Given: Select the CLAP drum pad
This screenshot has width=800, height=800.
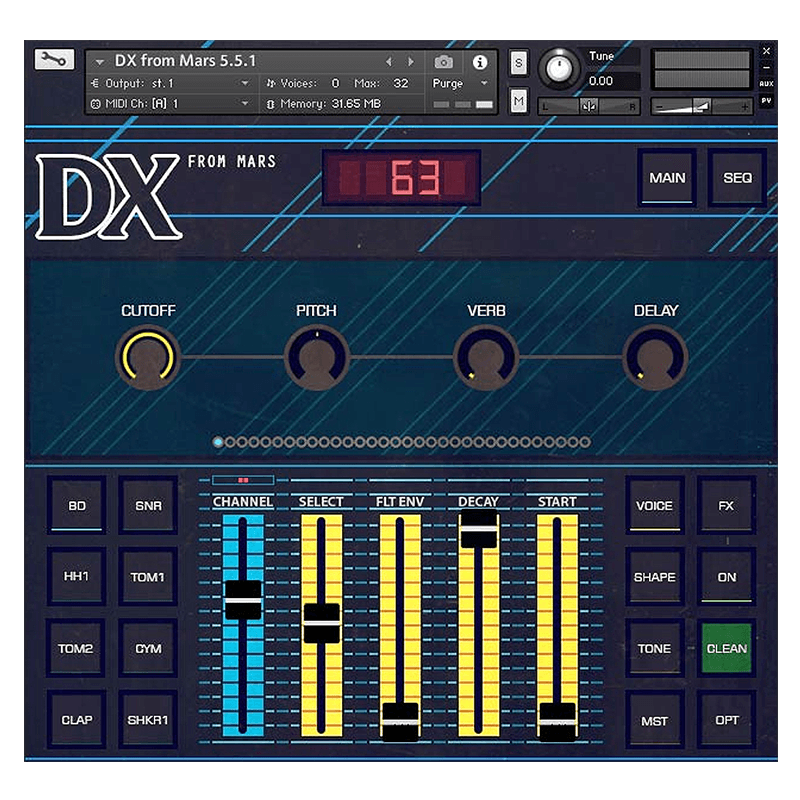Looking at the screenshot, I should coord(77,719).
